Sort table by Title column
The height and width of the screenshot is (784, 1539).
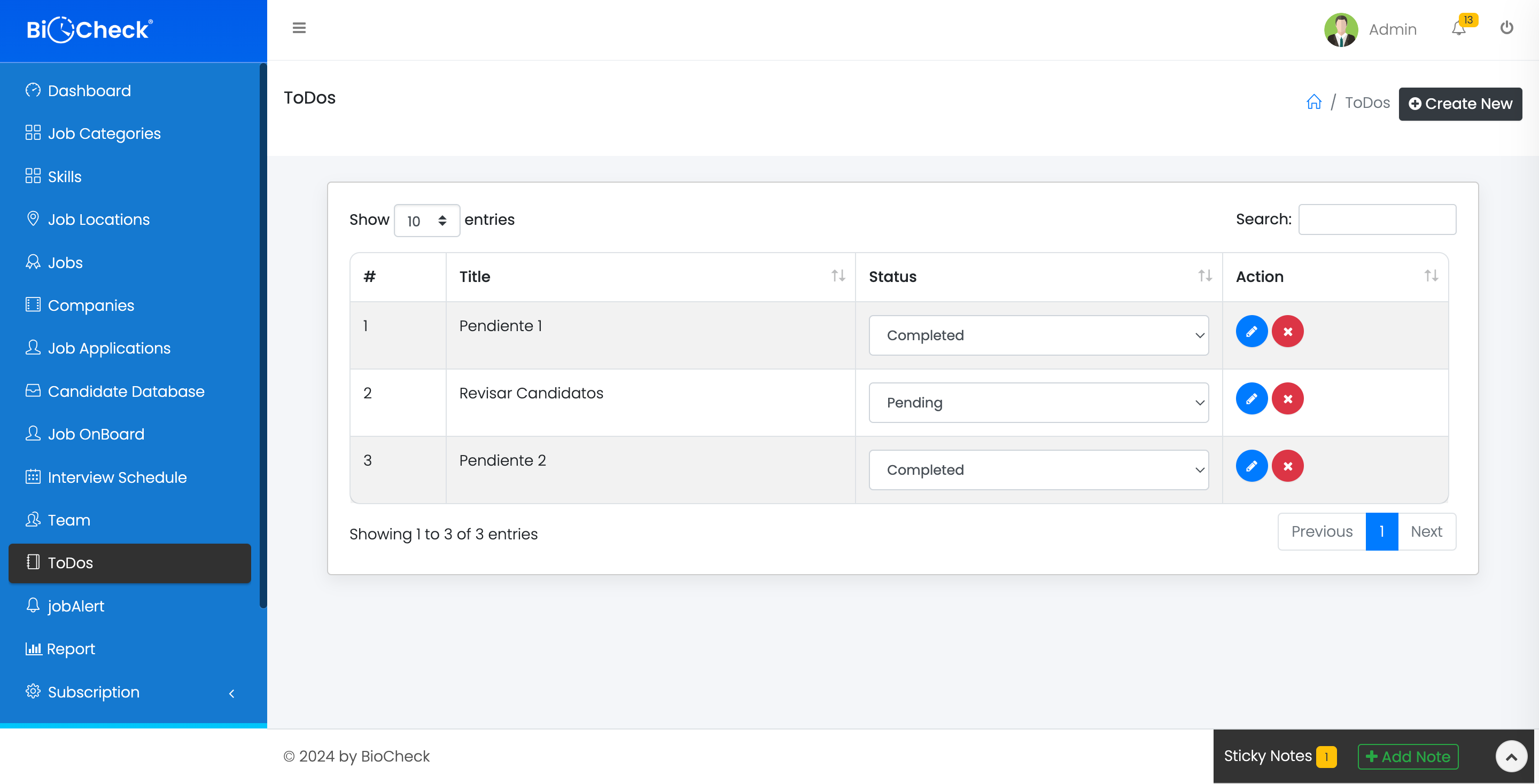point(651,277)
